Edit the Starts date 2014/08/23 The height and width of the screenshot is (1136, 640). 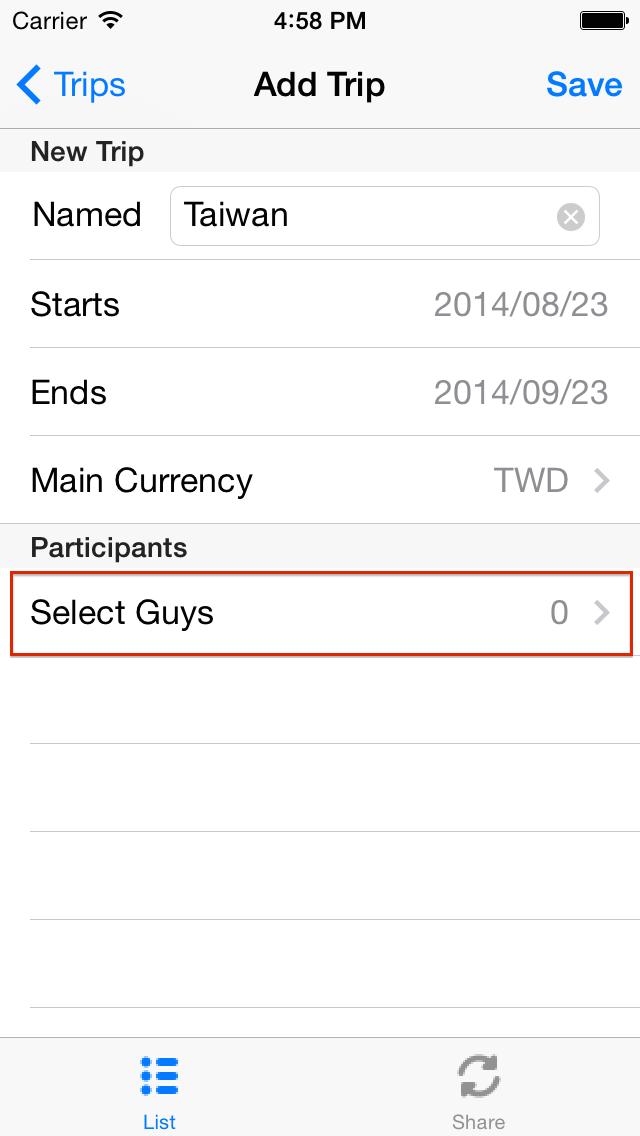(520, 305)
